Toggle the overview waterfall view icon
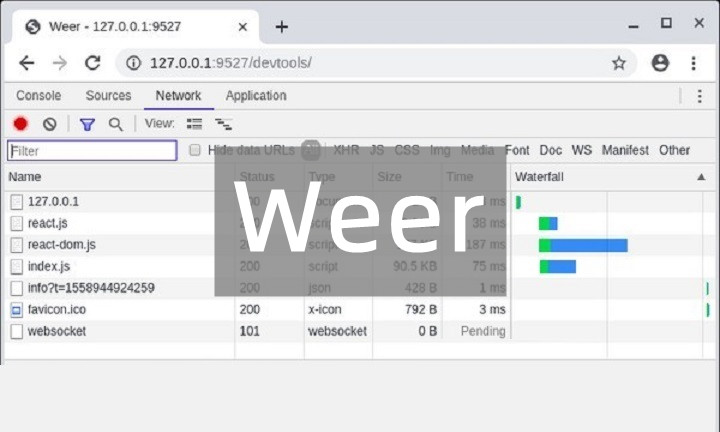 (x=224, y=124)
